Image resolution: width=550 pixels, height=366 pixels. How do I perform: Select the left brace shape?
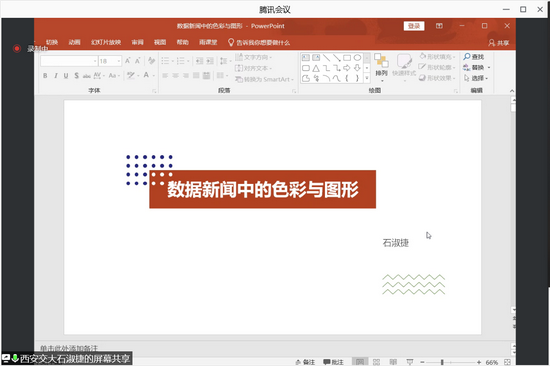coord(347,78)
